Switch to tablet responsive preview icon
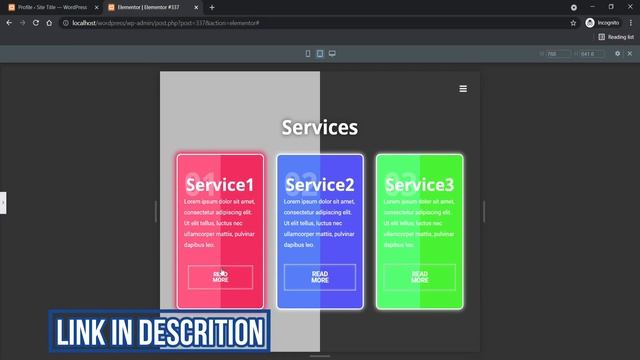Viewport: 640px width, 360px height. pyautogui.click(x=320, y=53)
